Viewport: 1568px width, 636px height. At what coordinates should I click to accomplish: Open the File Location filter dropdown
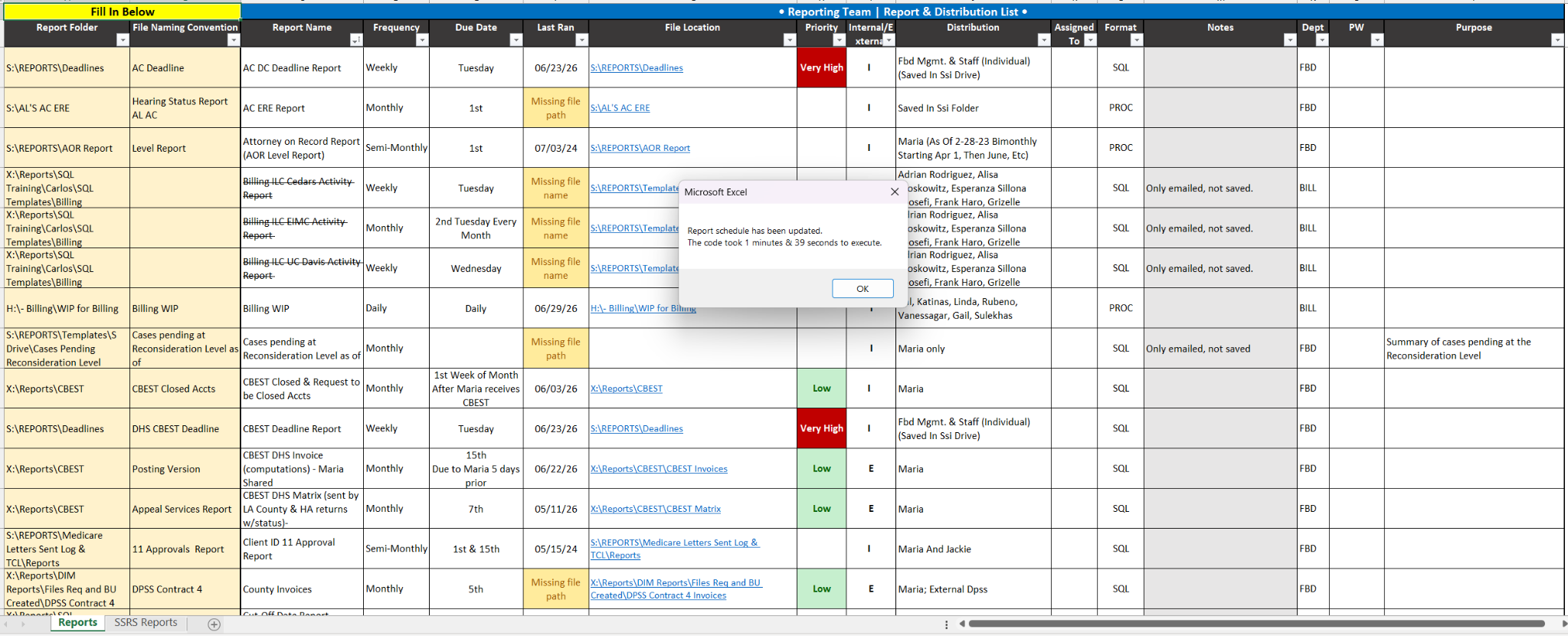pyautogui.click(x=790, y=40)
